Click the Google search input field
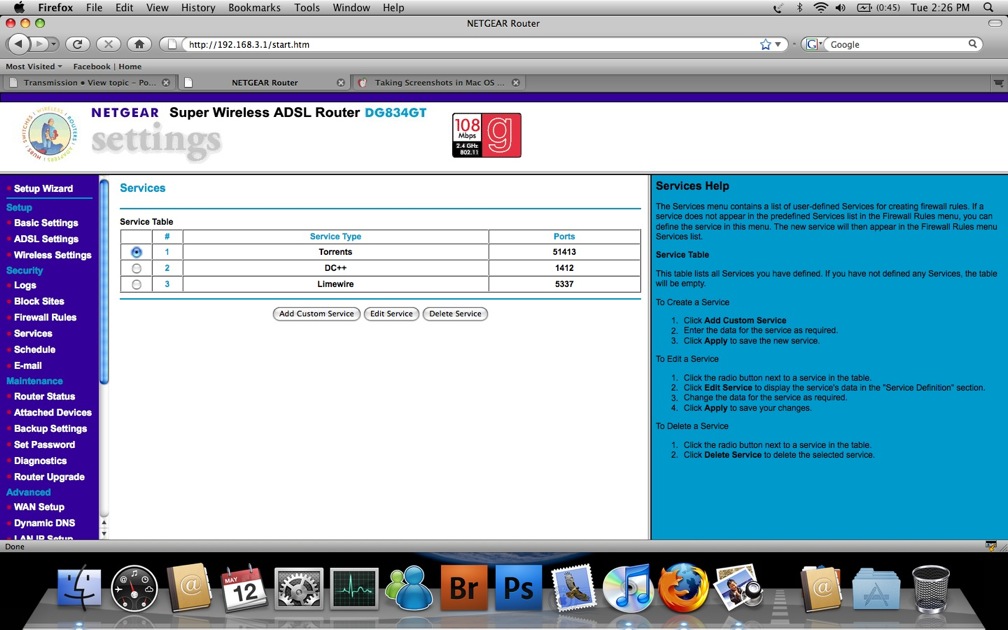 click(897, 44)
